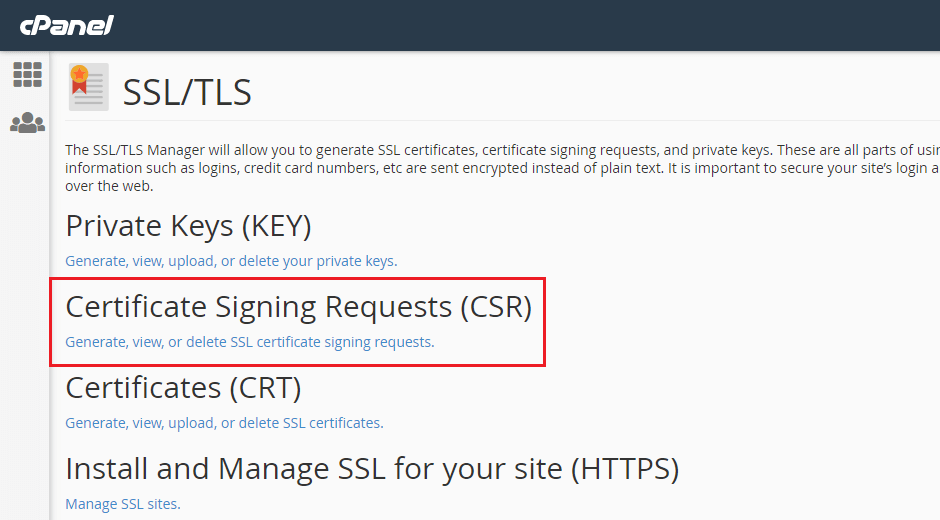Select the Certificate Signing Requests (CSR) heading

click(x=299, y=307)
